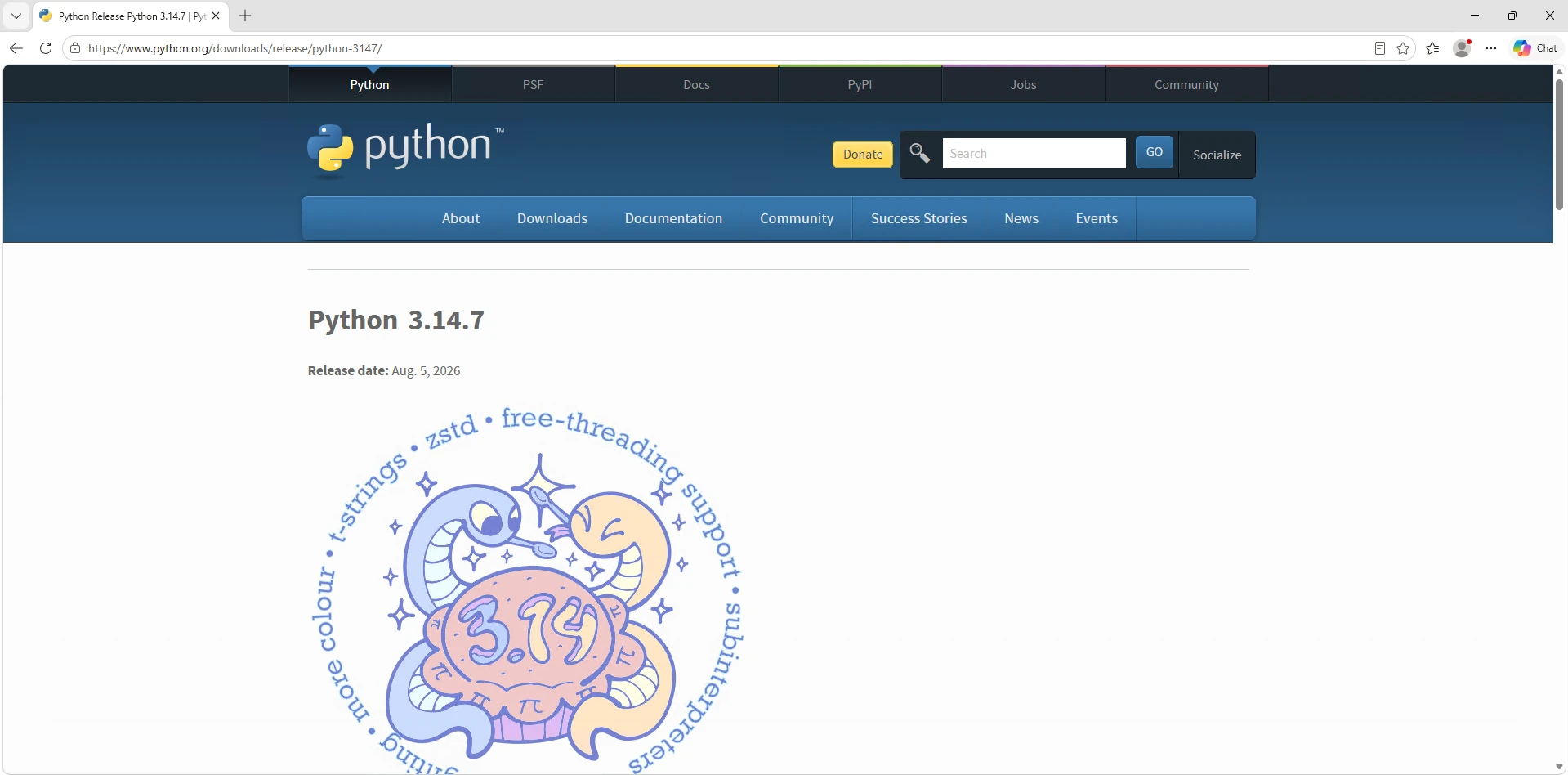Open the About navigation menu
The image size is (1568, 775).
(461, 218)
